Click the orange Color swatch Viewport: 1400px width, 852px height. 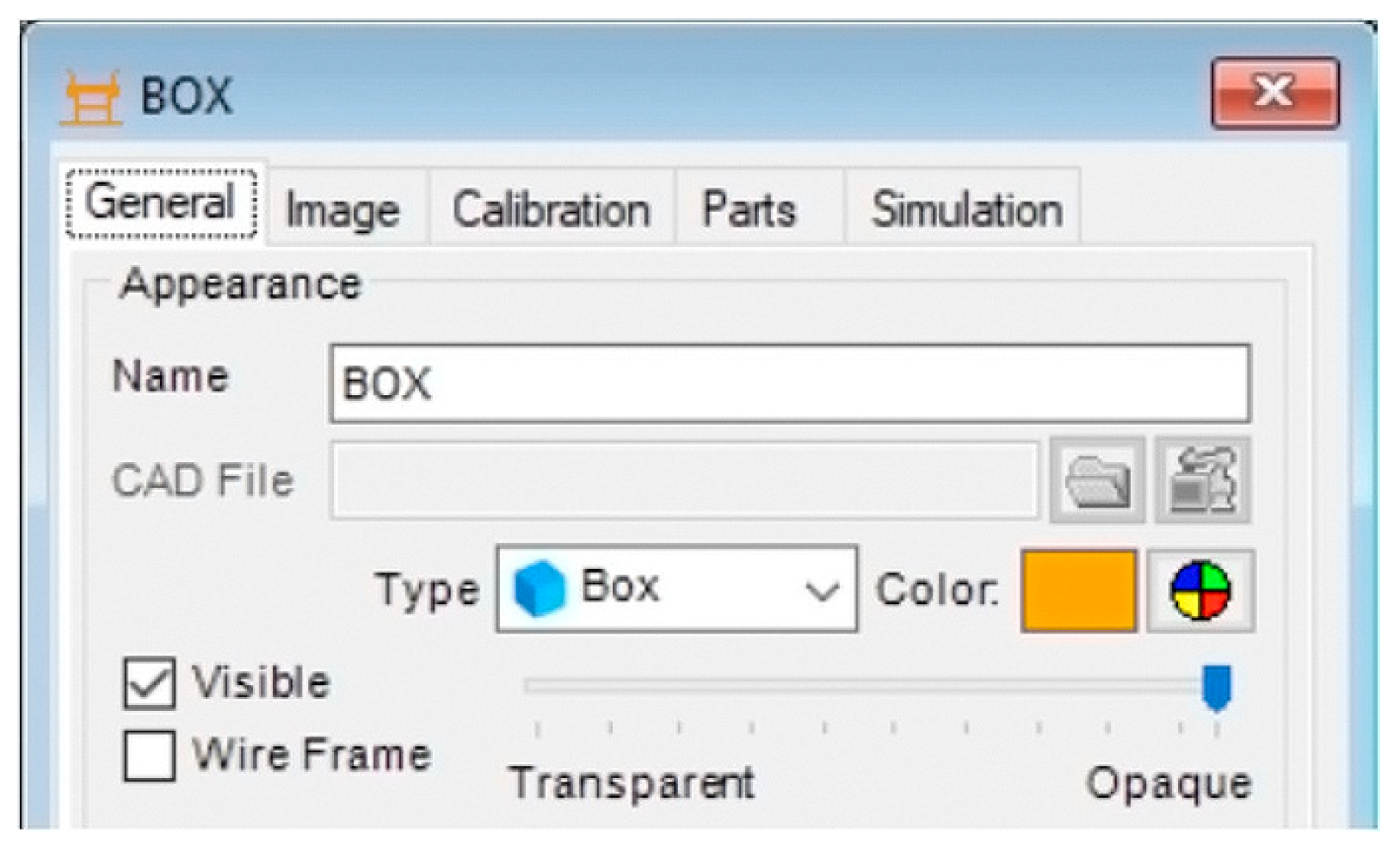[1079, 591]
